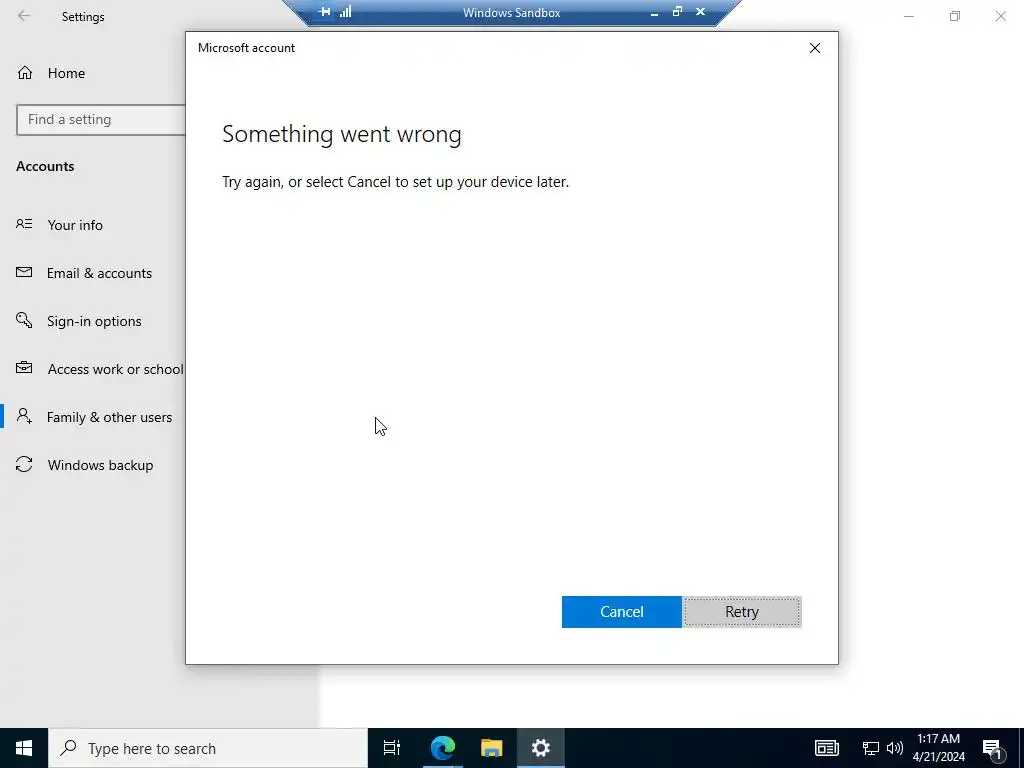Minimize the Windows Sandbox connection bar

coord(654,12)
